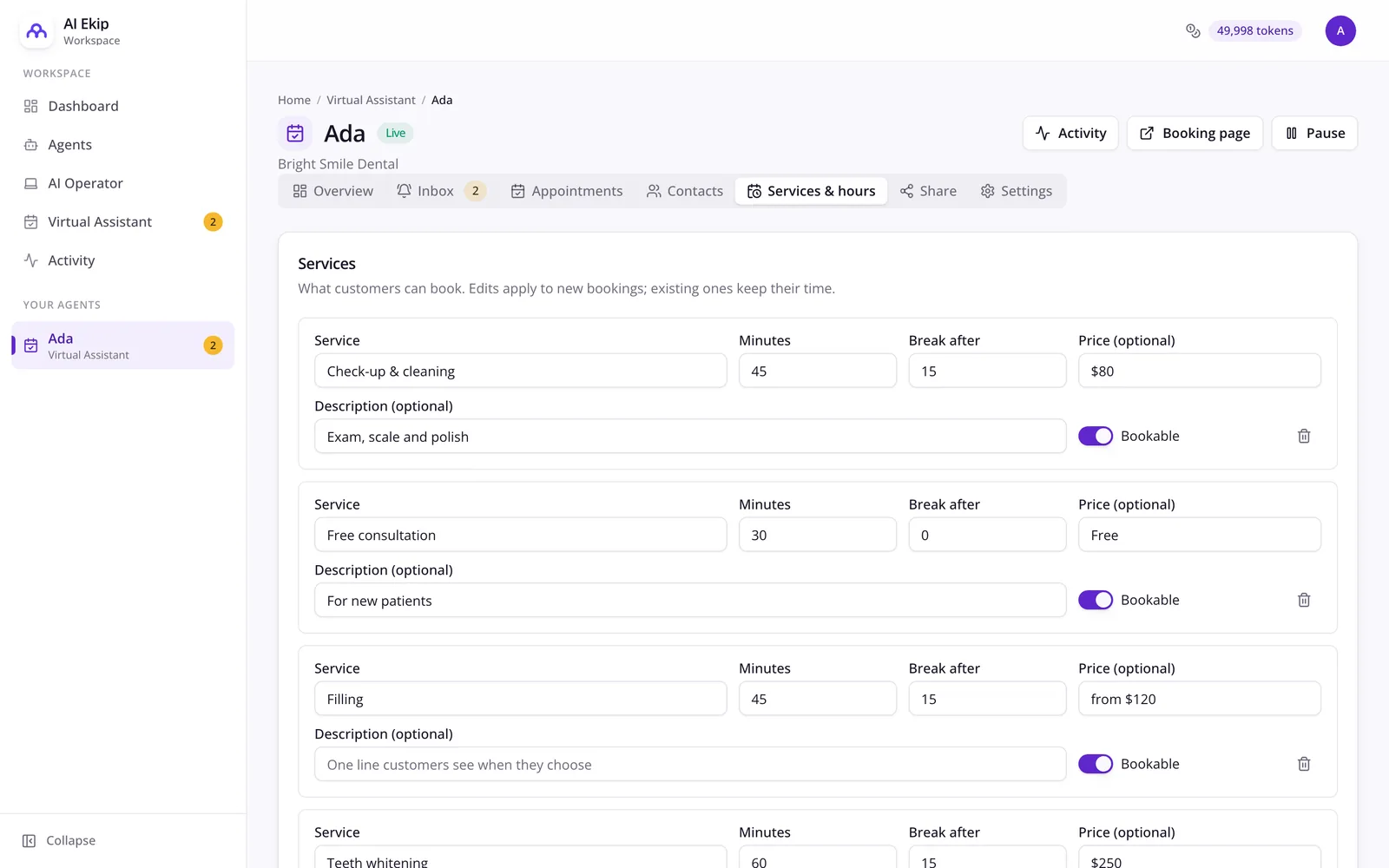
Task: Click the tokens coin icon in header
Action: (1193, 31)
